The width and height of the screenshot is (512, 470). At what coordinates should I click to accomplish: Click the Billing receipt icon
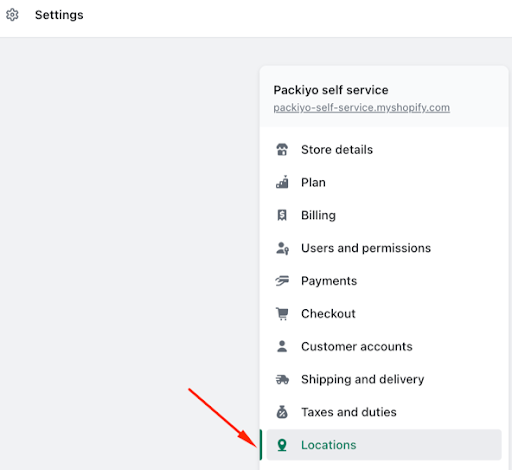(282, 215)
